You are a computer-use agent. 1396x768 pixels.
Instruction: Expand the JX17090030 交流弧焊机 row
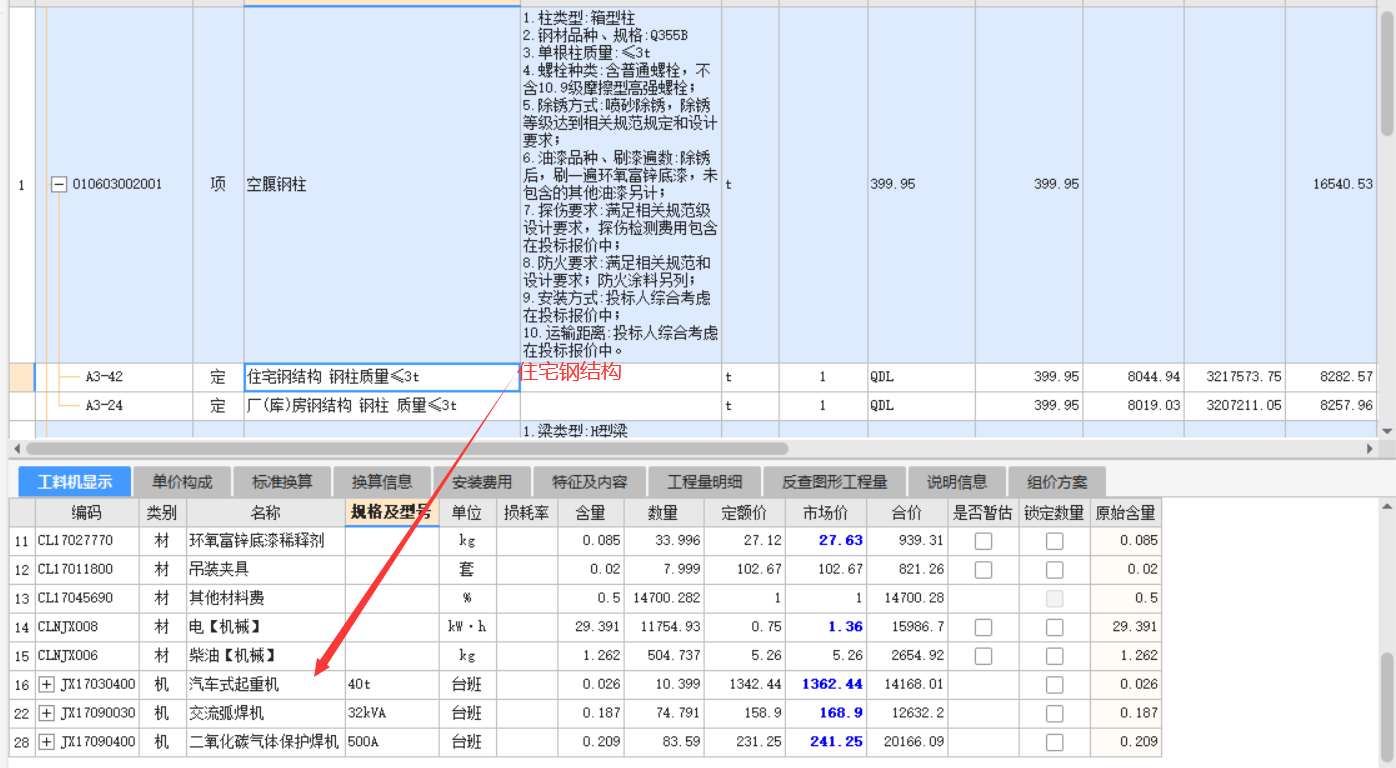[46, 714]
